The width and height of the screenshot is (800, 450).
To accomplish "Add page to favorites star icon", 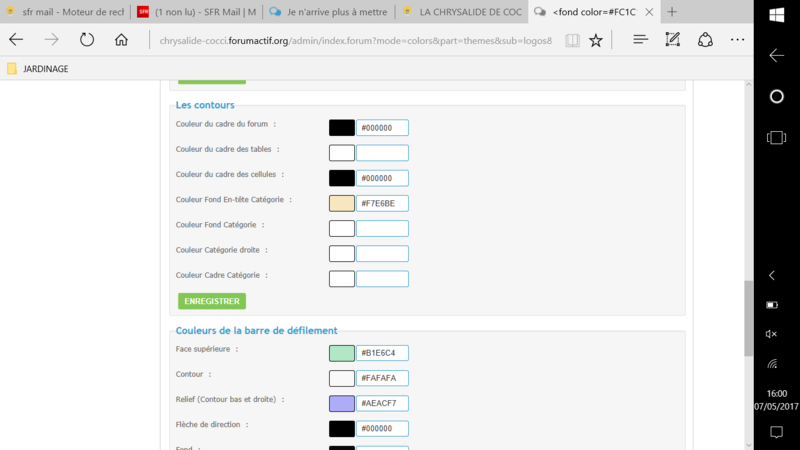I will [595, 40].
